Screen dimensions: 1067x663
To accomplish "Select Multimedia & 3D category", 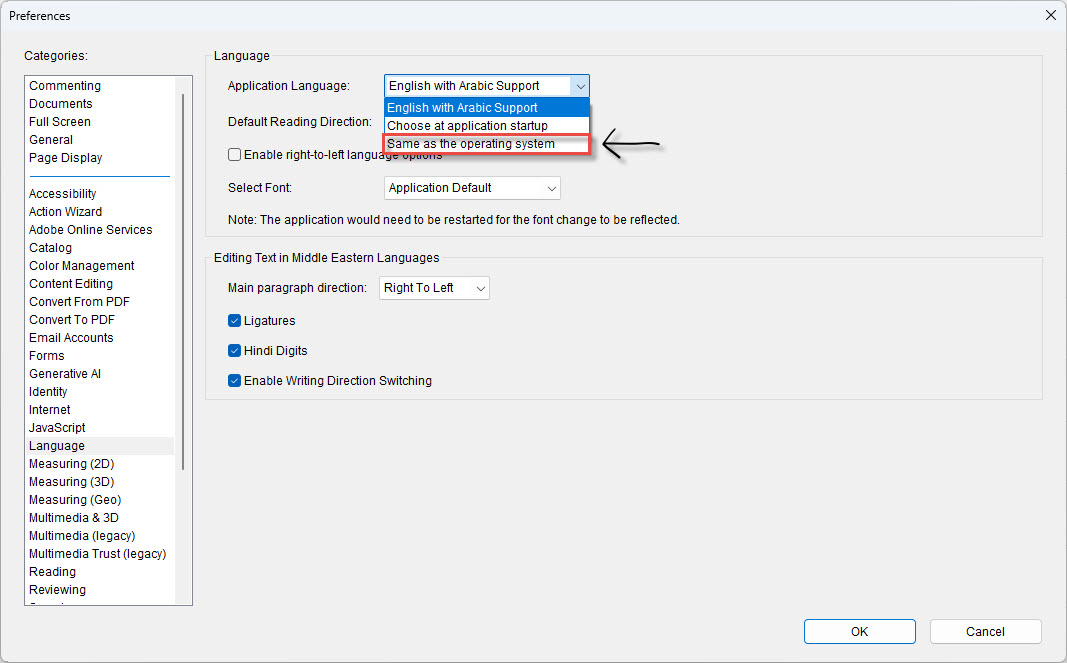I will [73, 518].
